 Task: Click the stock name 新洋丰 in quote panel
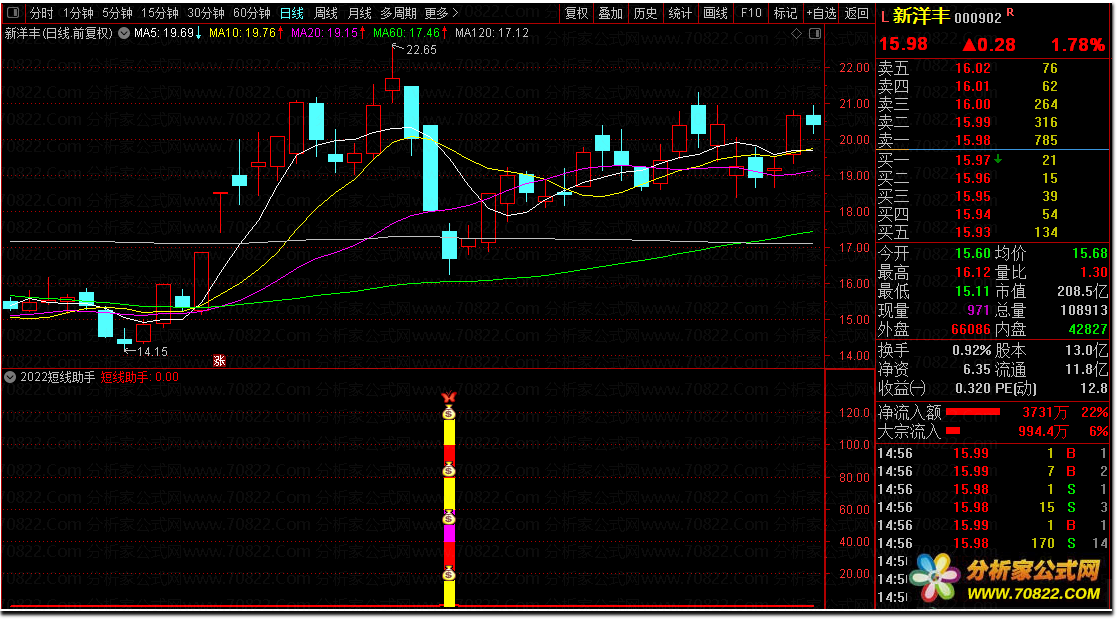[x=921, y=16]
